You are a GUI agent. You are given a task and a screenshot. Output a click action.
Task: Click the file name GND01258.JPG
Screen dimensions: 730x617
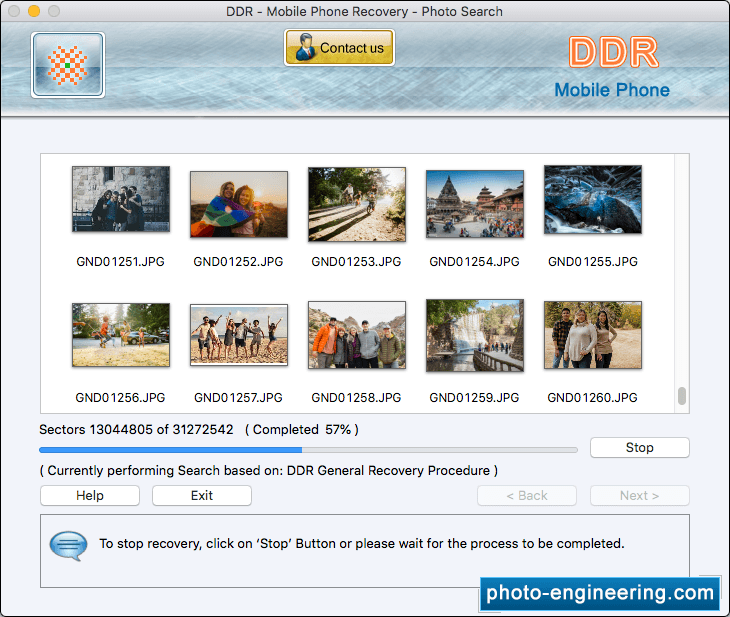click(x=356, y=398)
